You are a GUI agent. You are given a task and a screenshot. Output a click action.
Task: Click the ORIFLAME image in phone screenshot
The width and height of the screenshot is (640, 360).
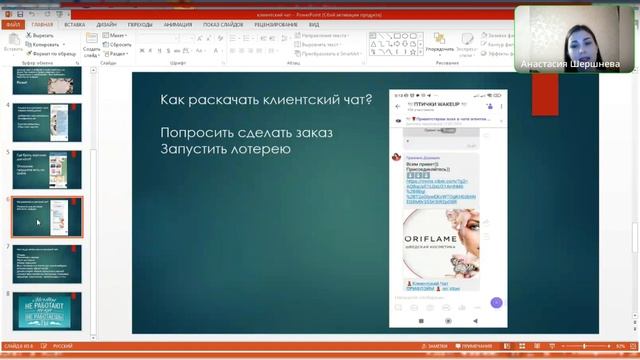point(441,244)
